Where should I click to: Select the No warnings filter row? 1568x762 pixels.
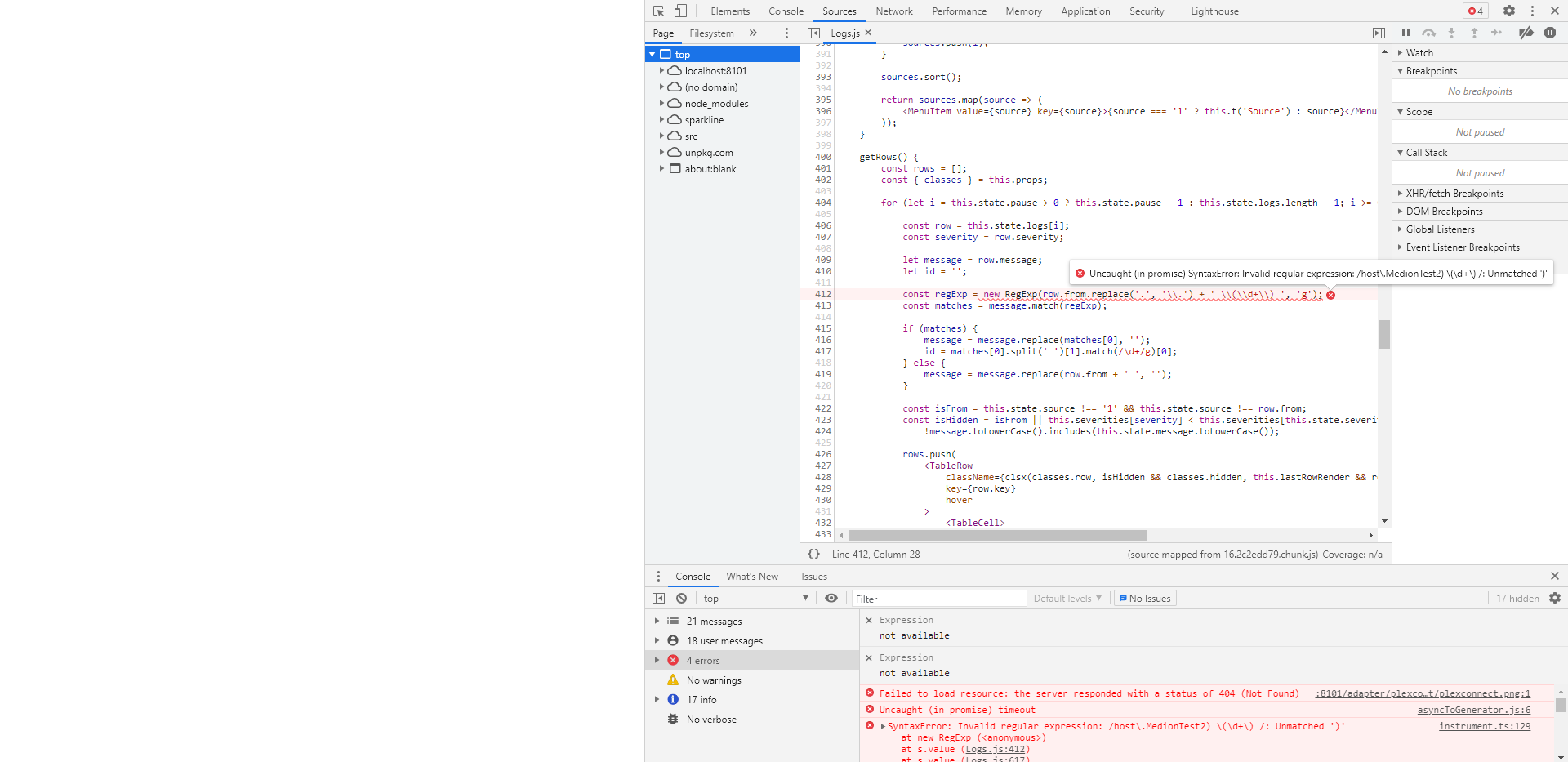752,680
